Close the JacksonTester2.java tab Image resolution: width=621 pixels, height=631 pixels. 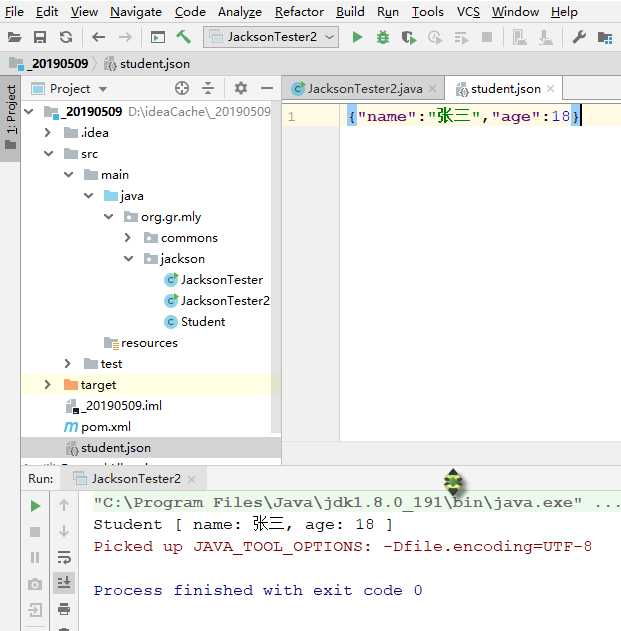click(x=433, y=89)
